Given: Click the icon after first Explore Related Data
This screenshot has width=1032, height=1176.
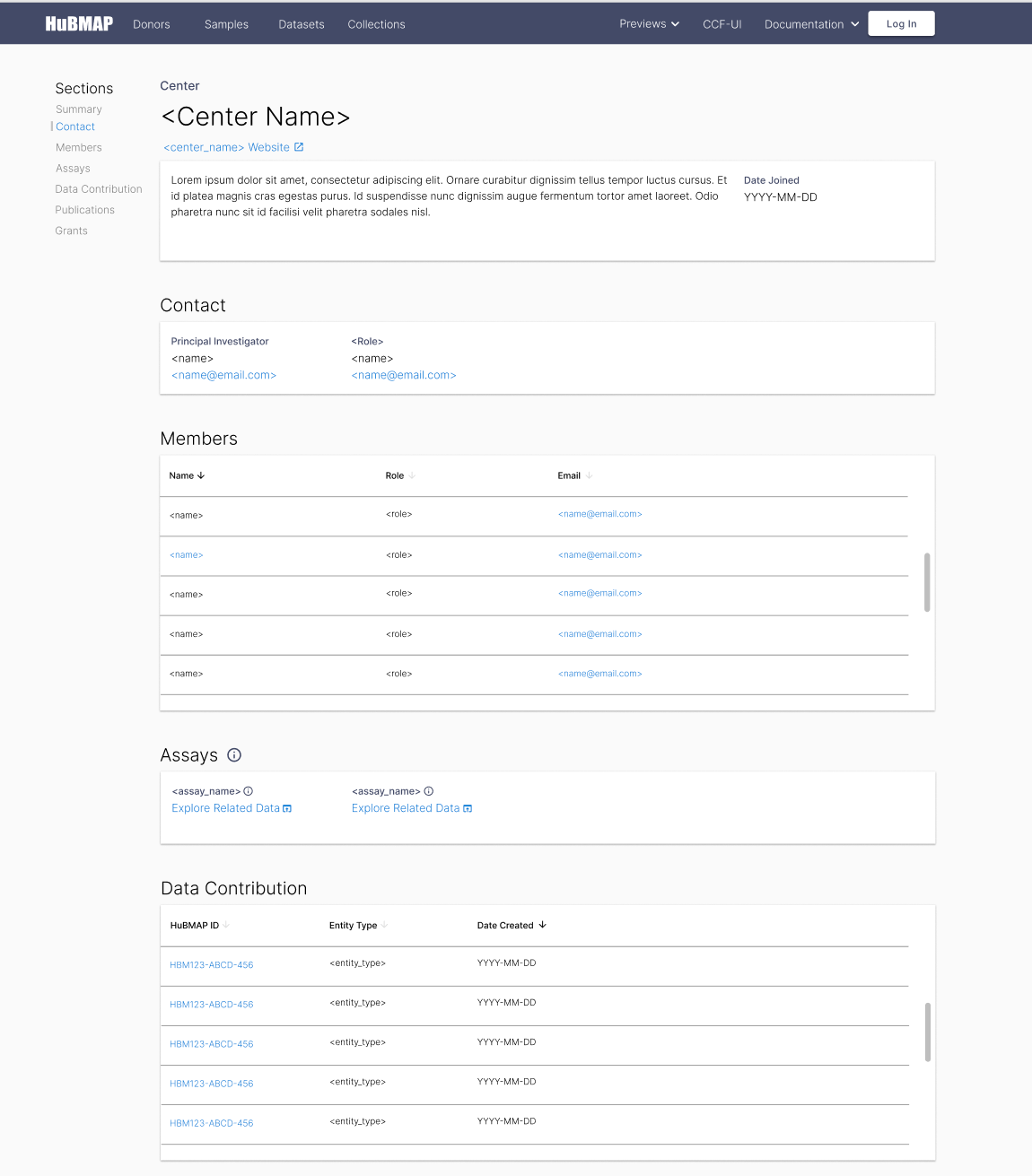Looking at the screenshot, I should (287, 809).
